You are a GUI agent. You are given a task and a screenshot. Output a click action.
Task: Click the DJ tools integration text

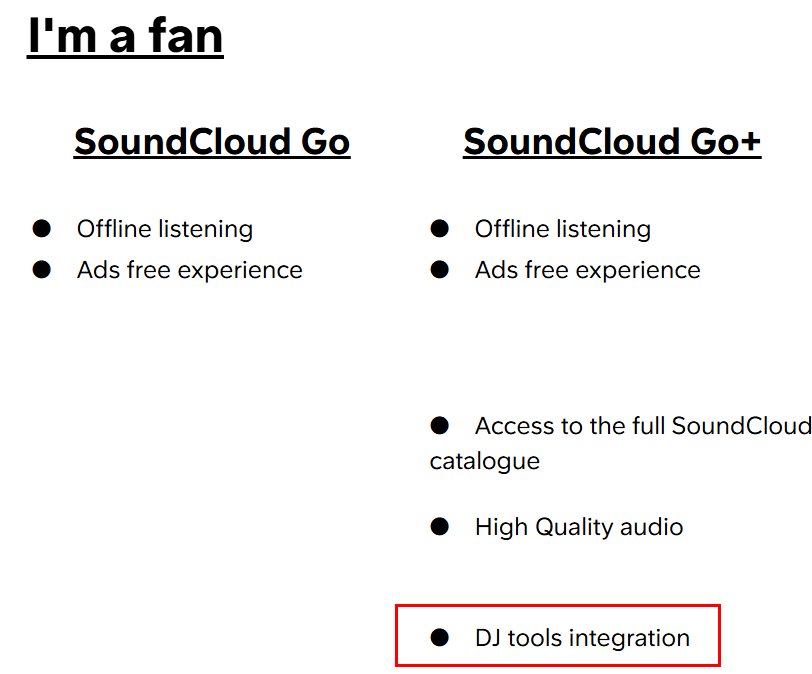click(x=582, y=638)
